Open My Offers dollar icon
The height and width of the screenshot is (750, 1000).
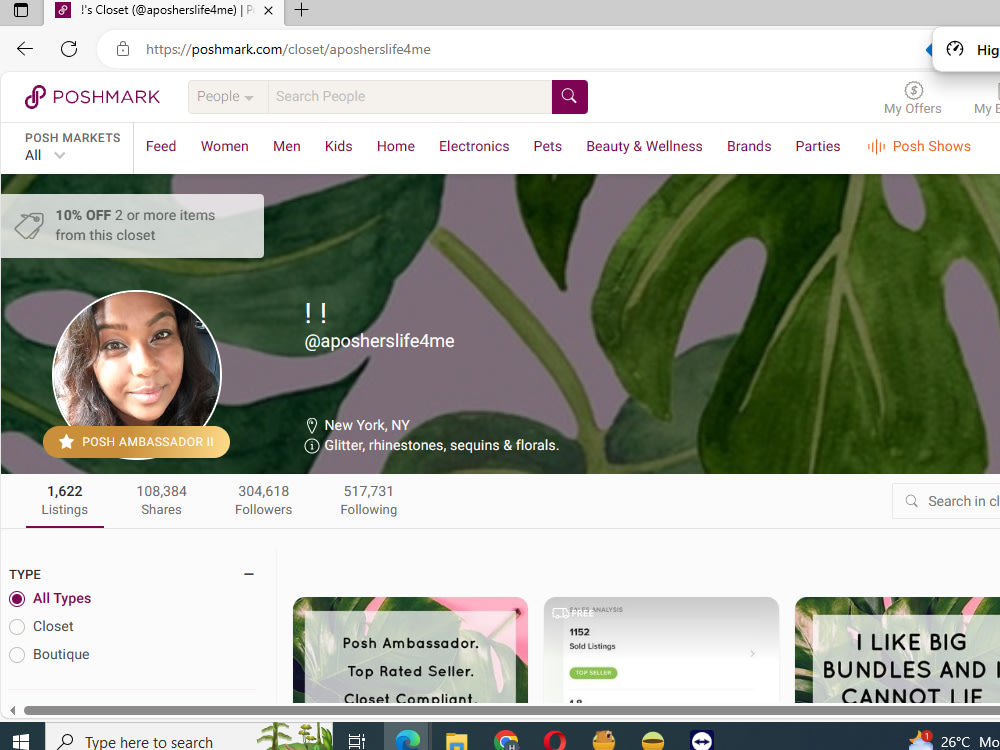(913, 90)
